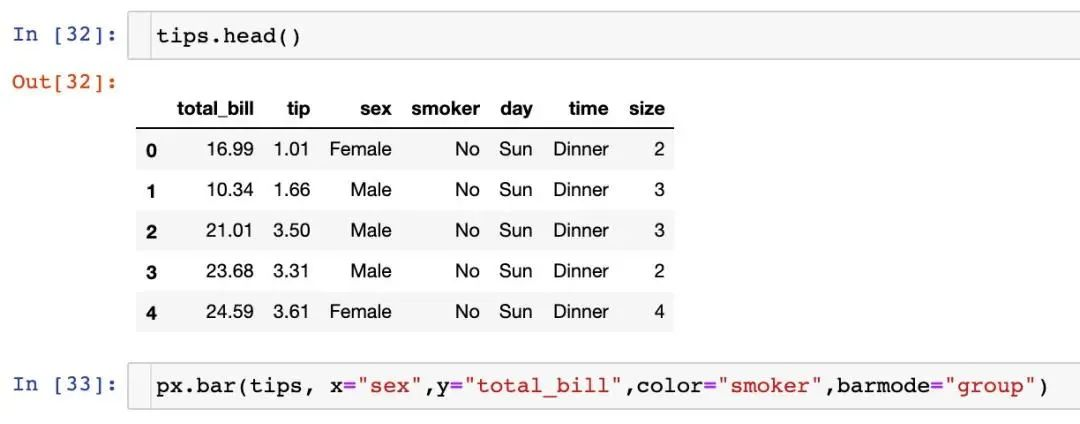Select the In [32] prompt label
The width and height of the screenshot is (1080, 424).
[x=65, y=35]
